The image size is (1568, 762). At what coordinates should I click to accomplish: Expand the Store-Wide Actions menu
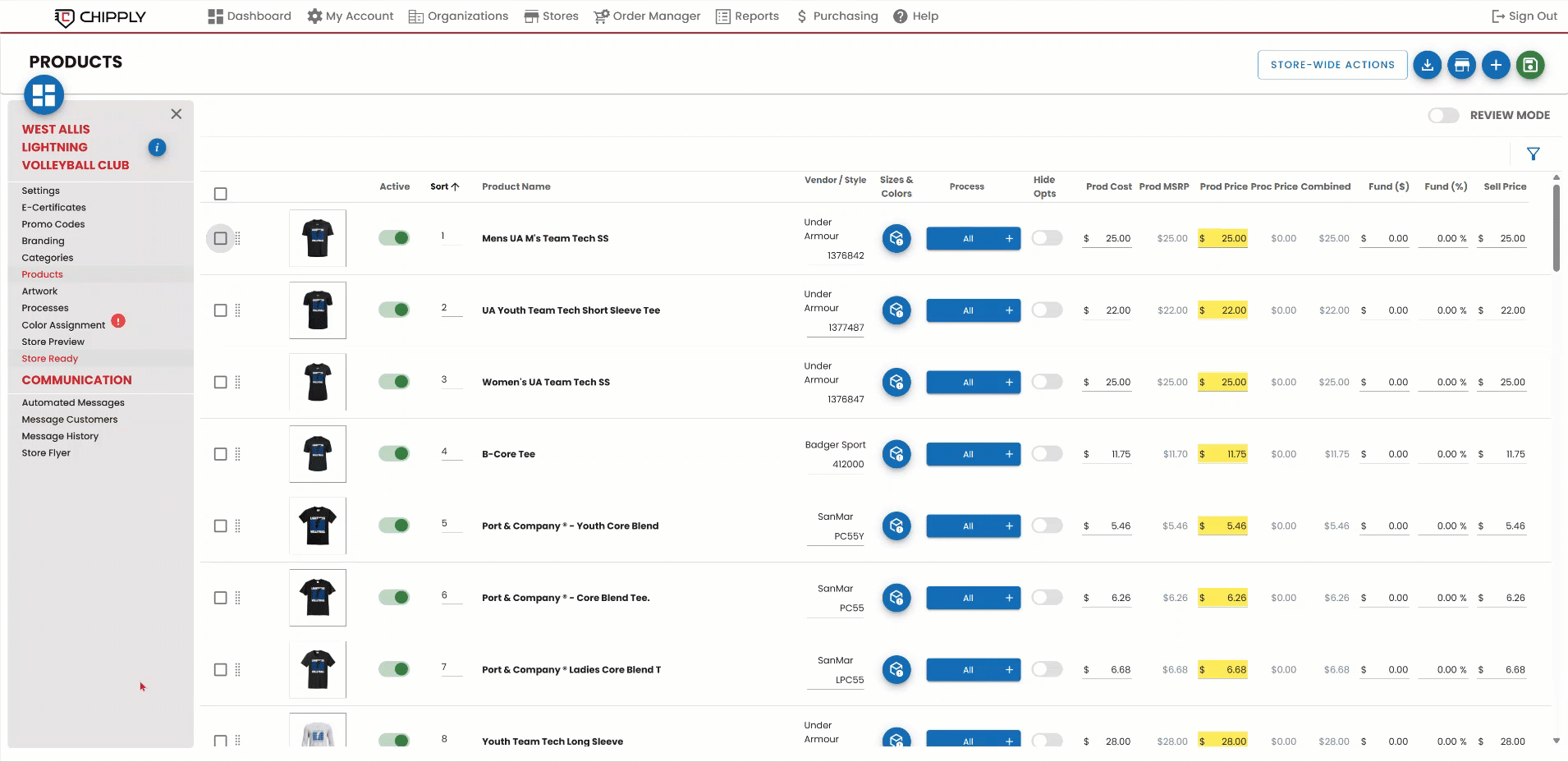coord(1332,65)
